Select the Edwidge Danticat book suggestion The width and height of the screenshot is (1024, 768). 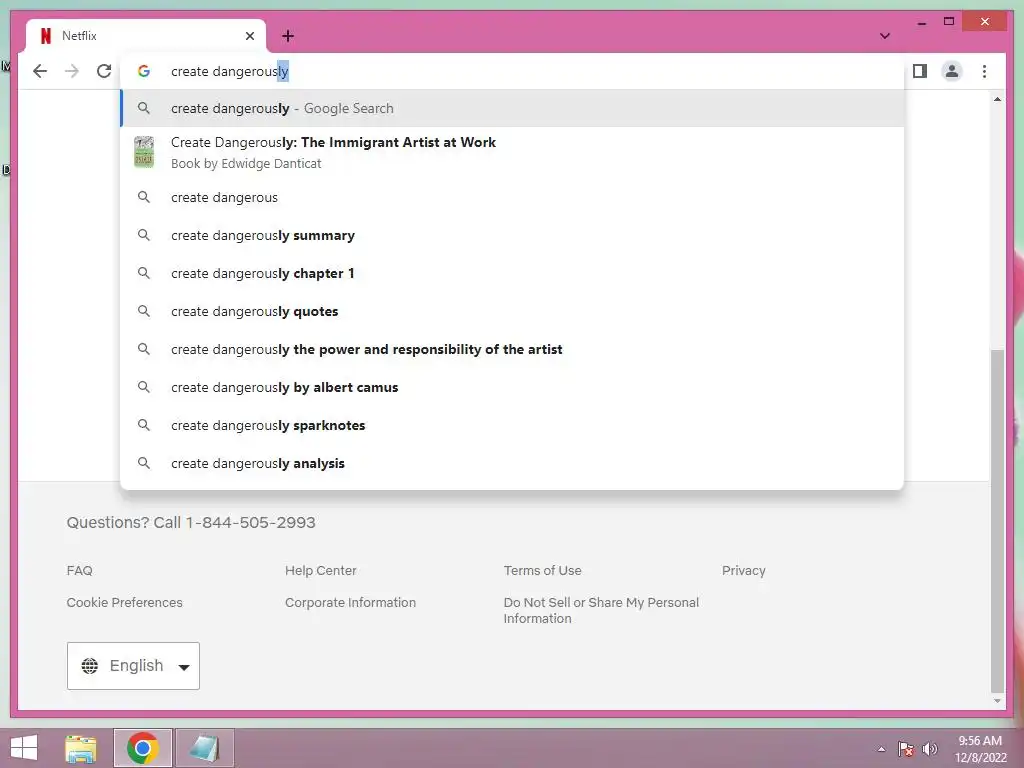[x=513, y=152]
